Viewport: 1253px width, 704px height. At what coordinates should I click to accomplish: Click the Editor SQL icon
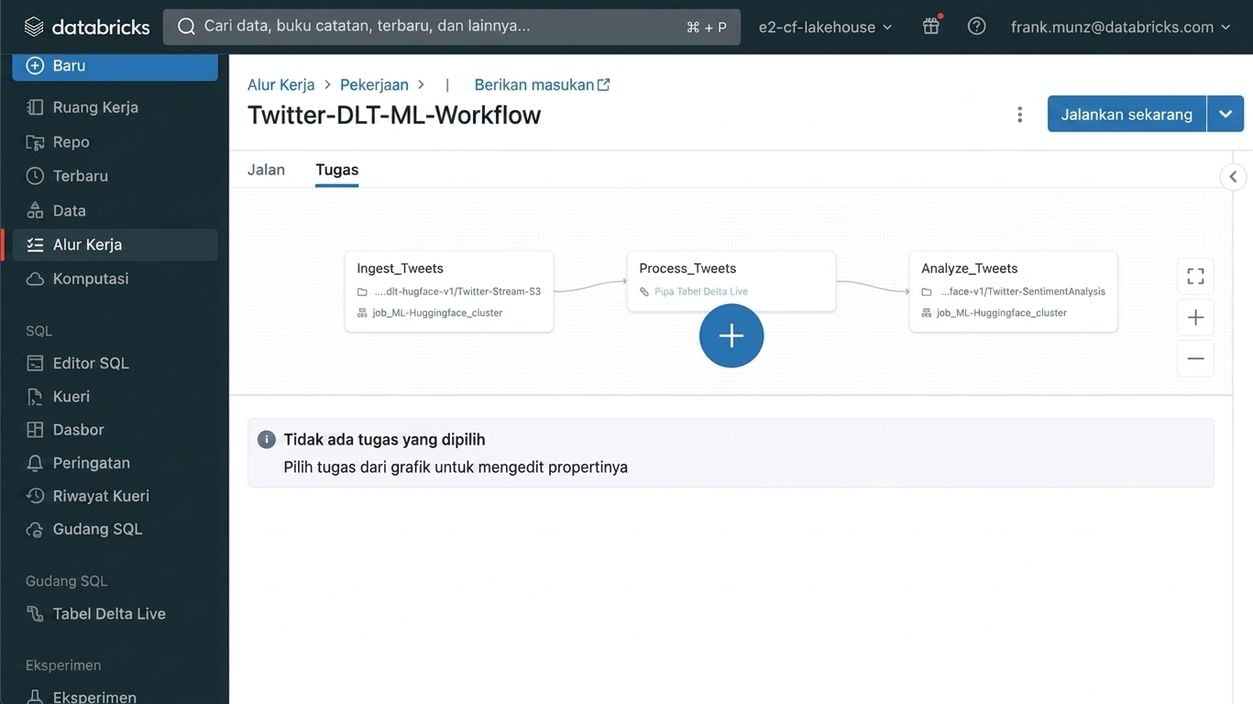tap(35, 363)
